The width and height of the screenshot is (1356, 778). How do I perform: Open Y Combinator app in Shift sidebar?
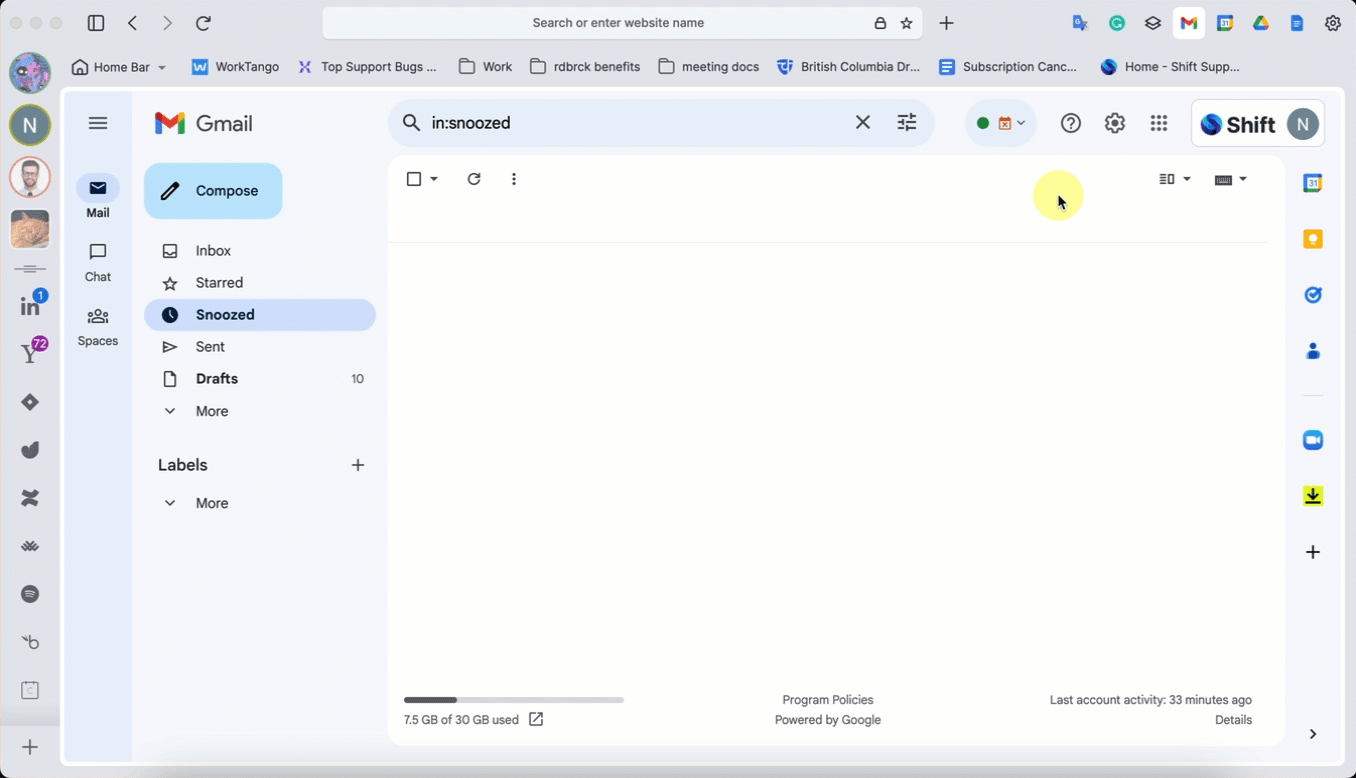click(30, 353)
